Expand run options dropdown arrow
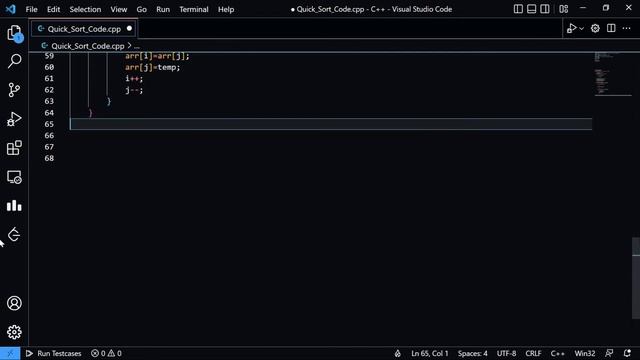This screenshot has height=360, width=640. pyautogui.click(x=582, y=29)
